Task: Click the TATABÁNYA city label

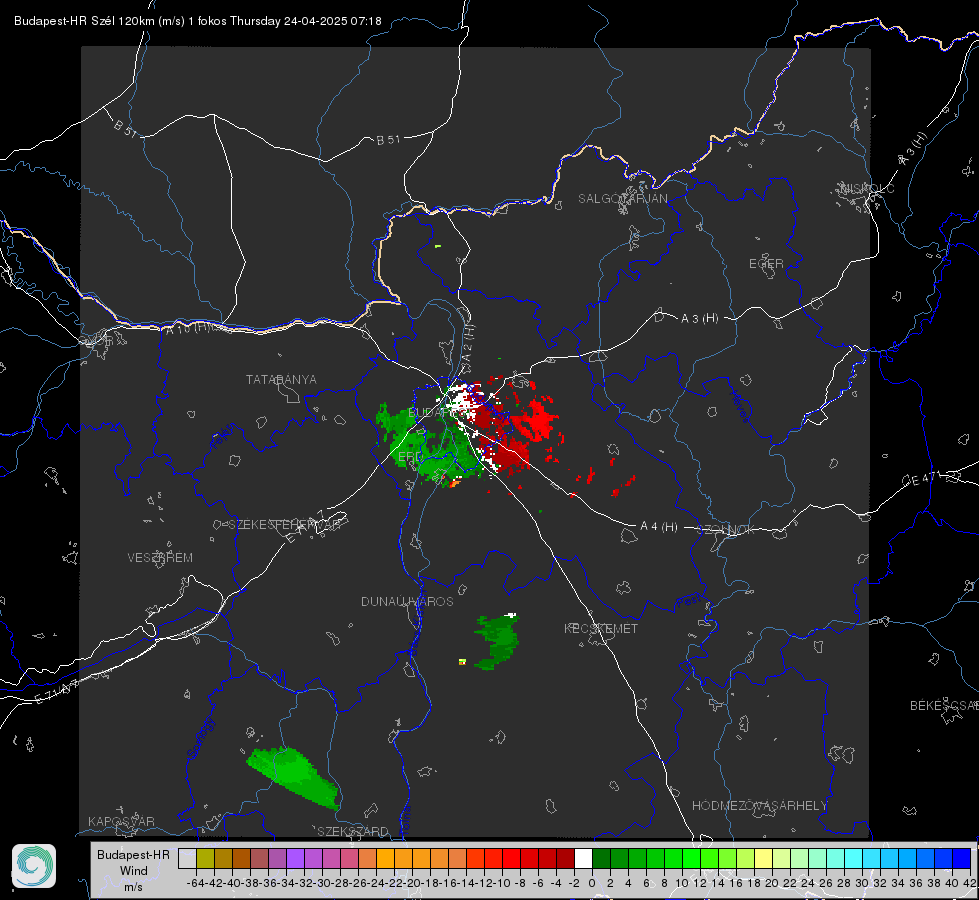Action: 281,379
